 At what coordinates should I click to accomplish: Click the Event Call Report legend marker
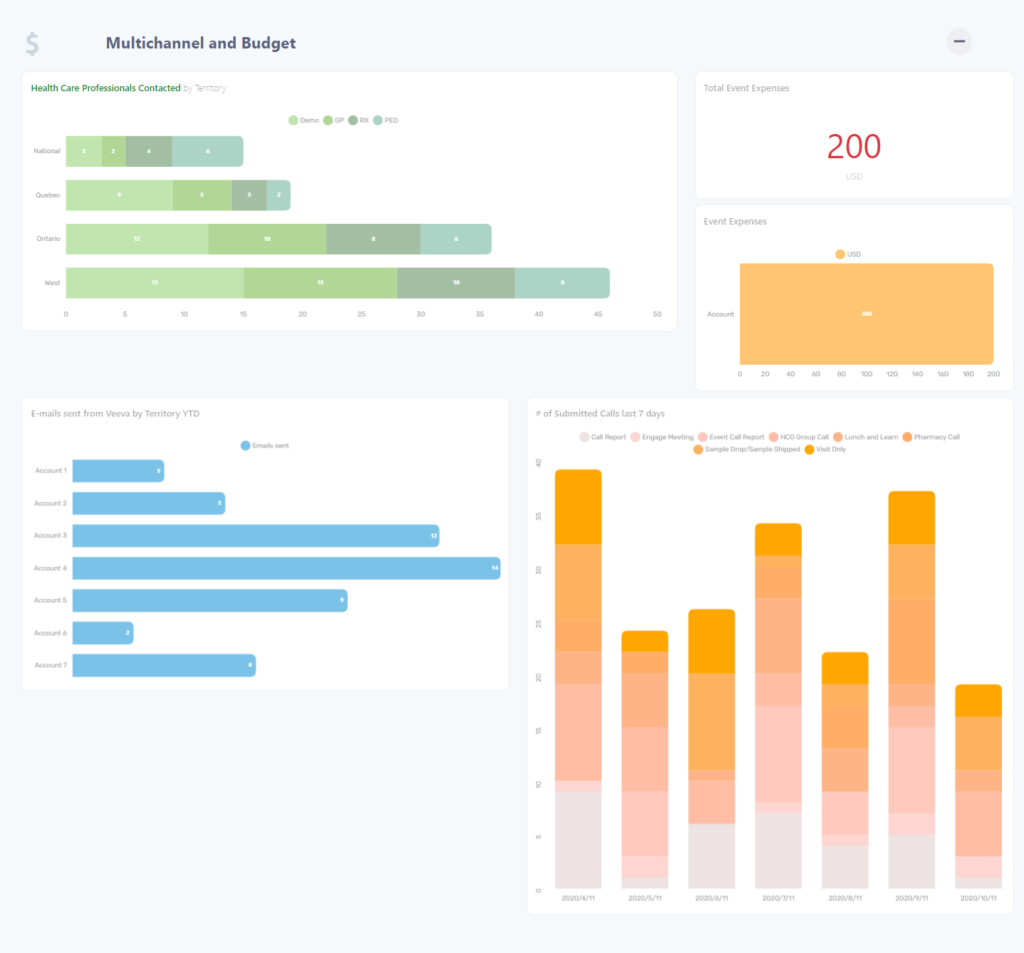(x=703, y=436)
